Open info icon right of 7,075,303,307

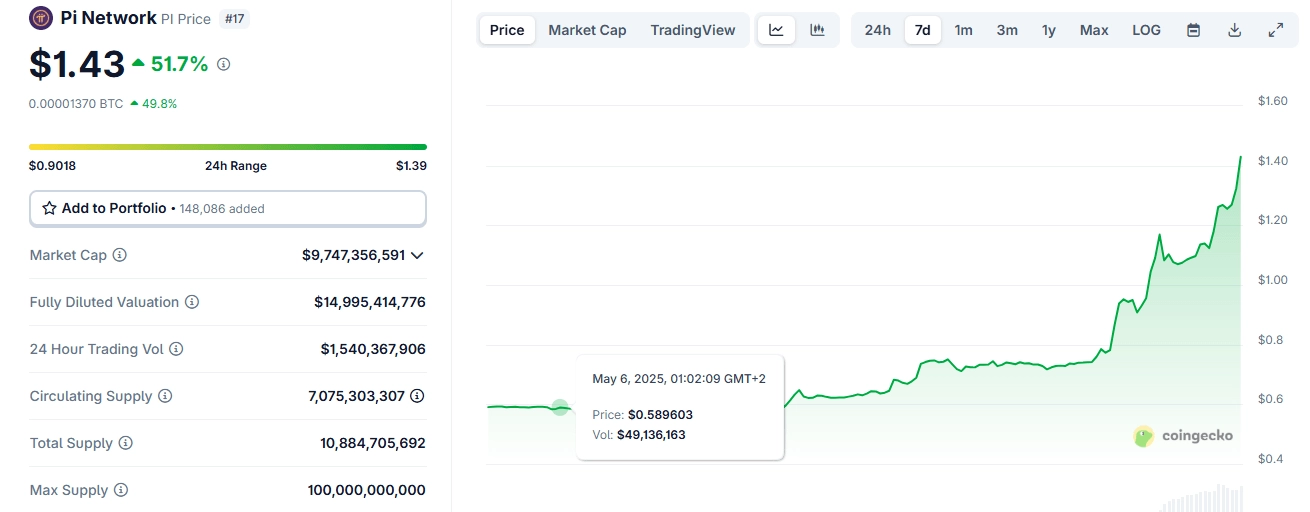(x=417, y=396)
